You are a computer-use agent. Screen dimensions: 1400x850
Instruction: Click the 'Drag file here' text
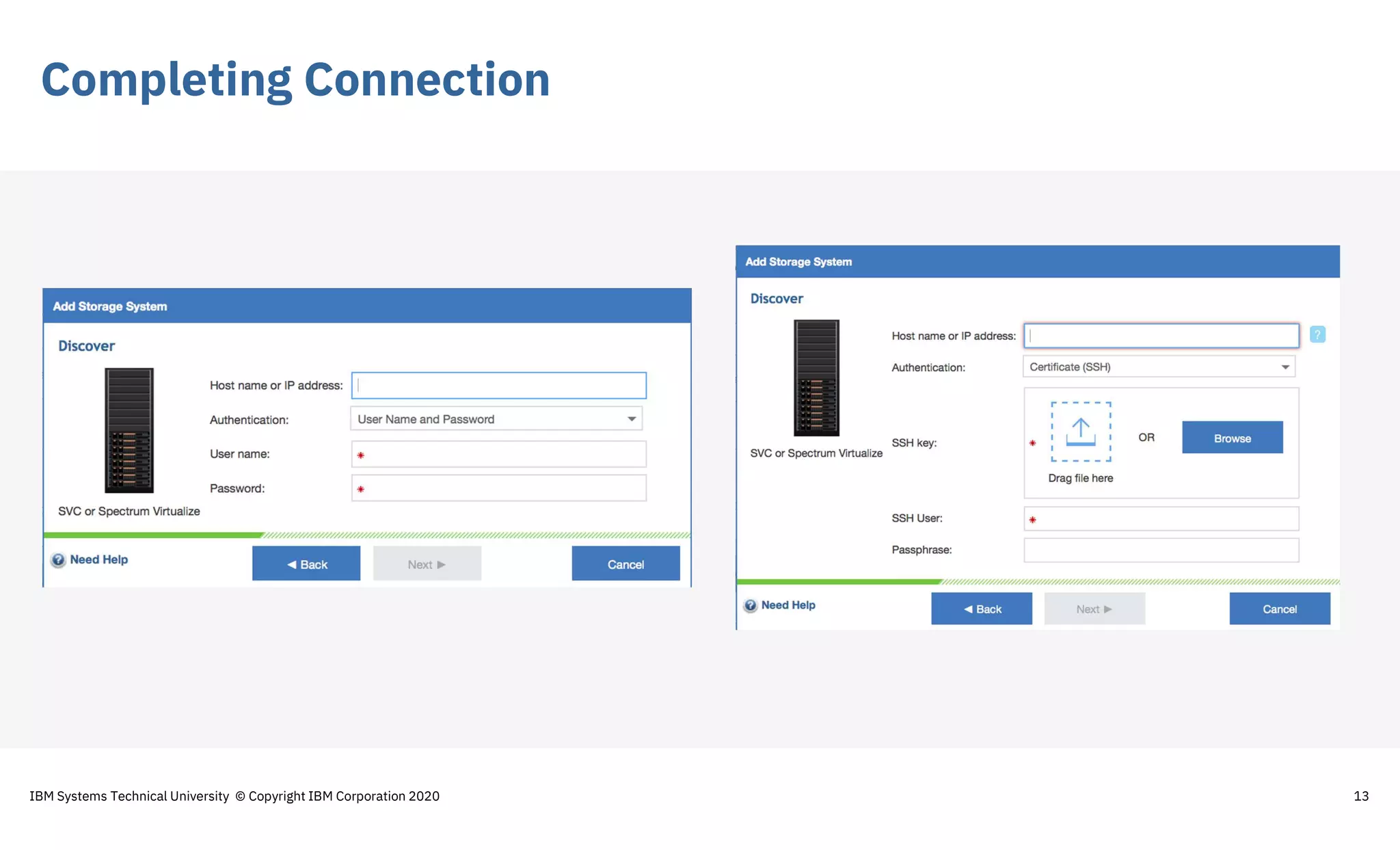[x=1080, y=478]
